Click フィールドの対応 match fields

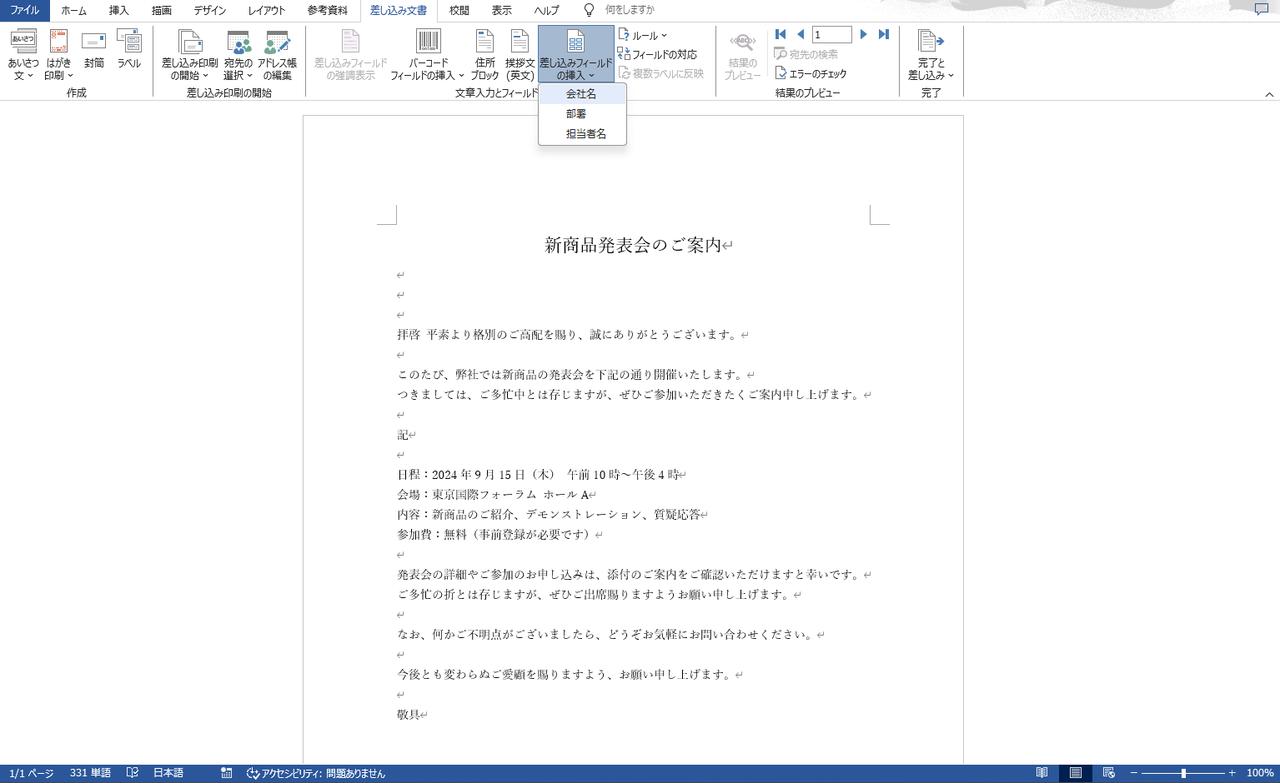click(657, 54)
